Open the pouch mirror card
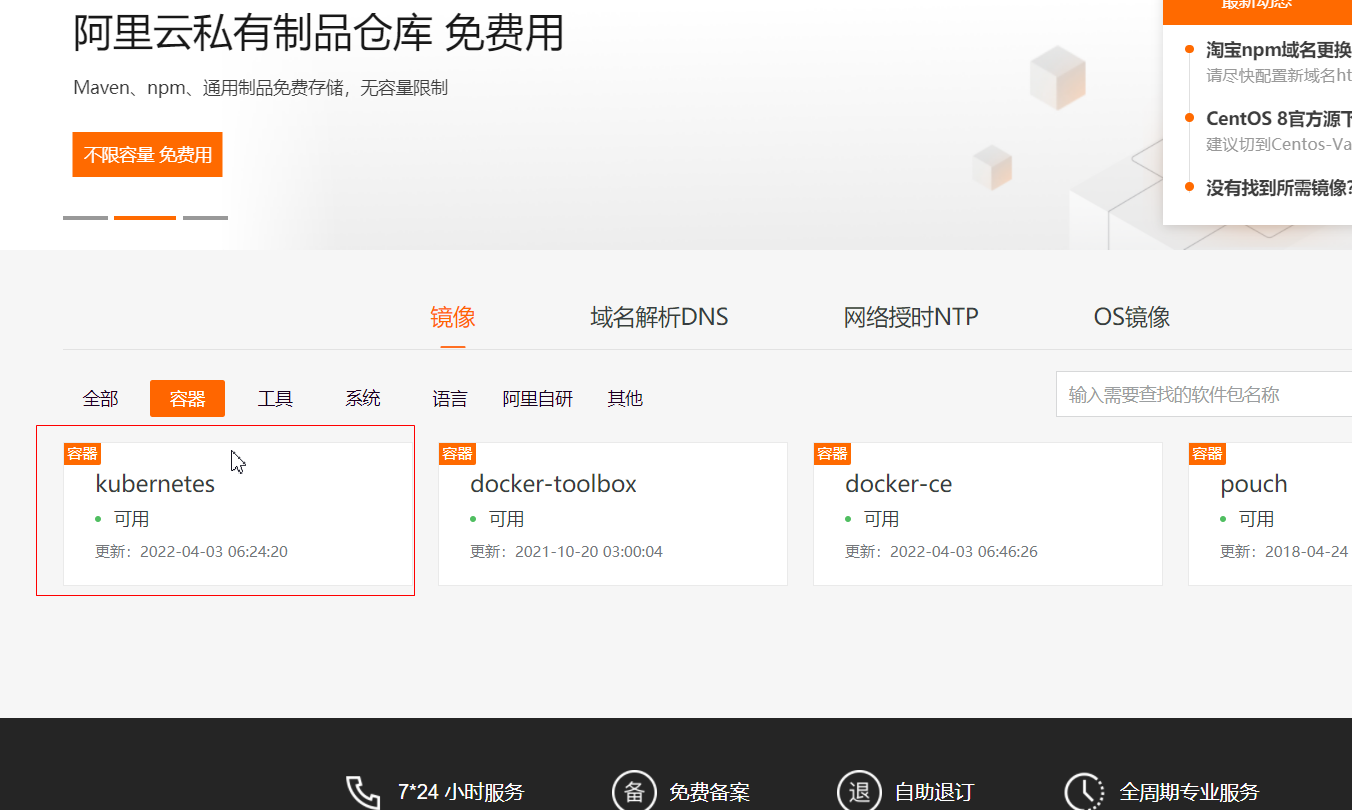 [1270, 514]
